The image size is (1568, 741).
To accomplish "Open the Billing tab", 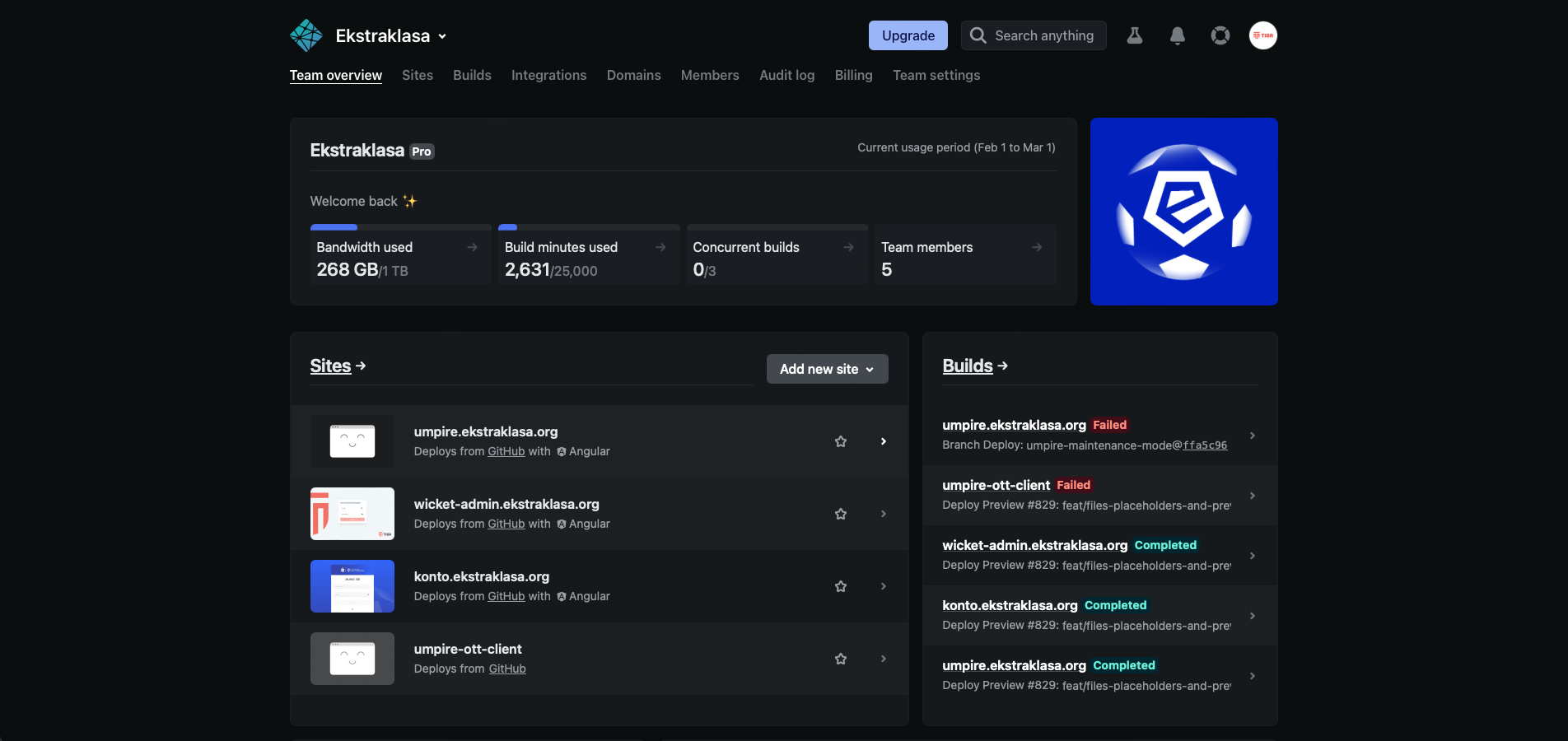I will click(854, 75).
